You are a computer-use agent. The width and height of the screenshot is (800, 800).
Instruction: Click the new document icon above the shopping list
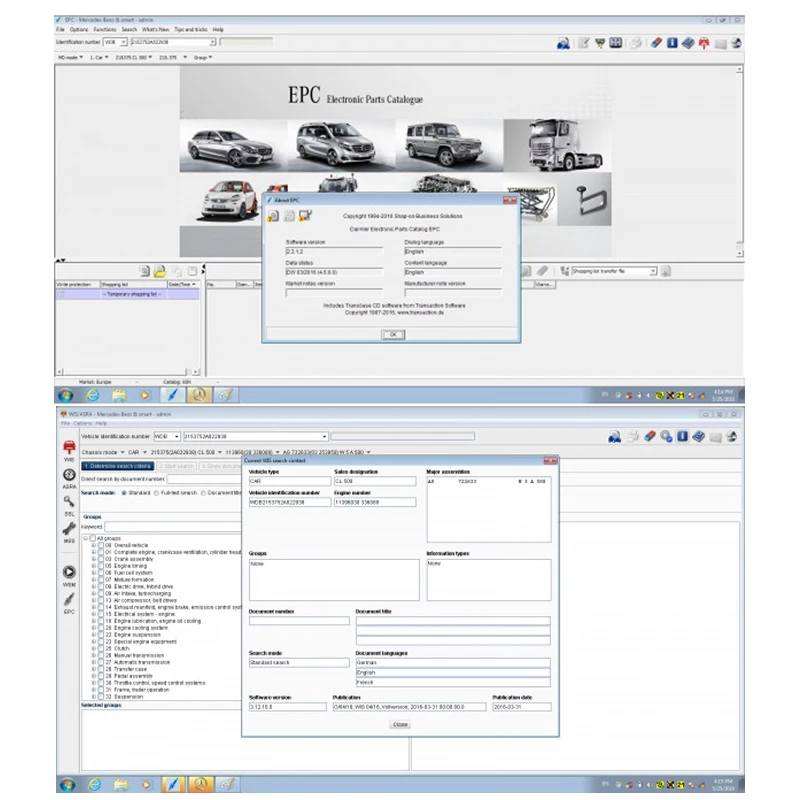tap(144, 271)
